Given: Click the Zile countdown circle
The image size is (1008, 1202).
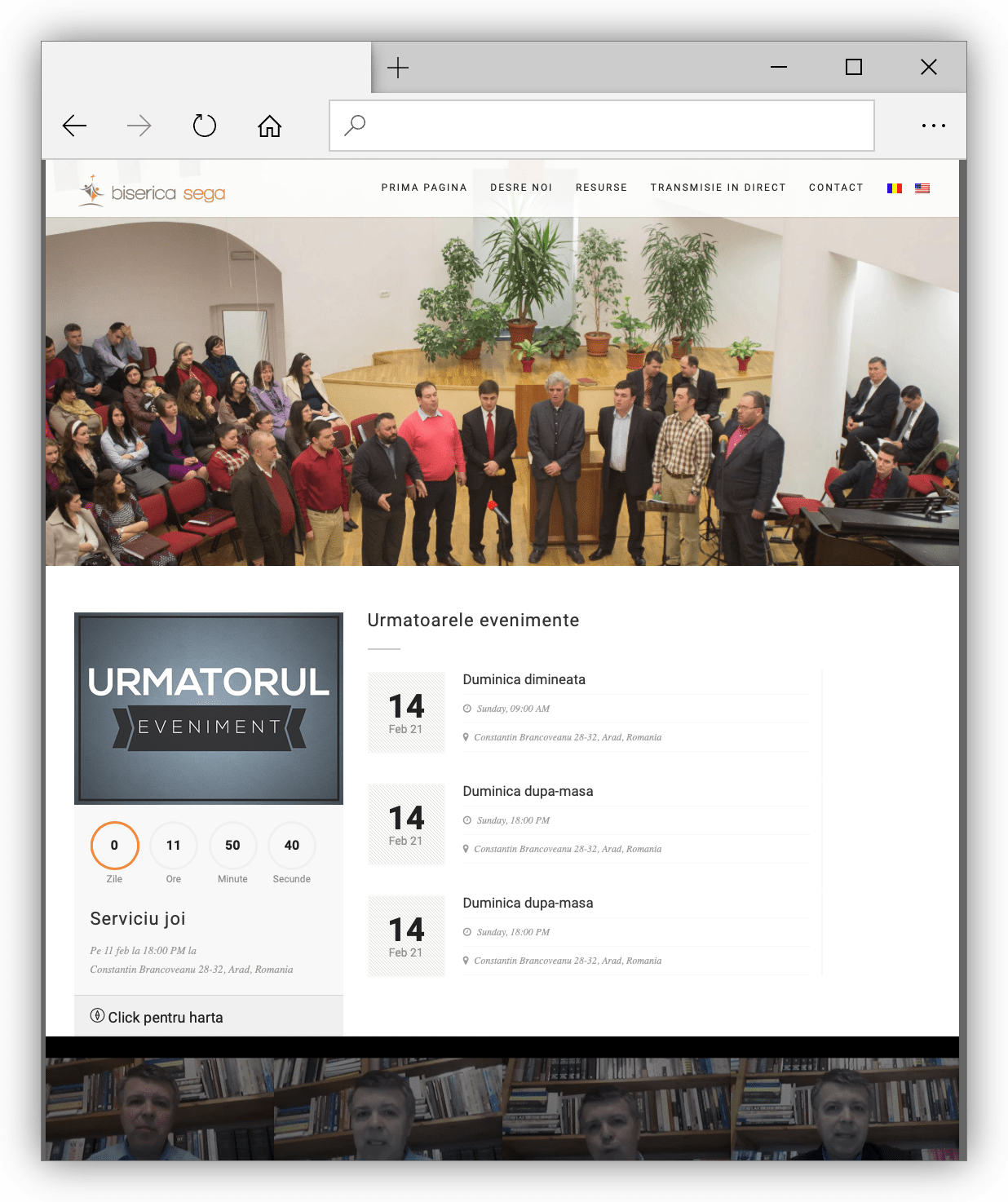Looking at the screenshot, I should pos(114,846).
